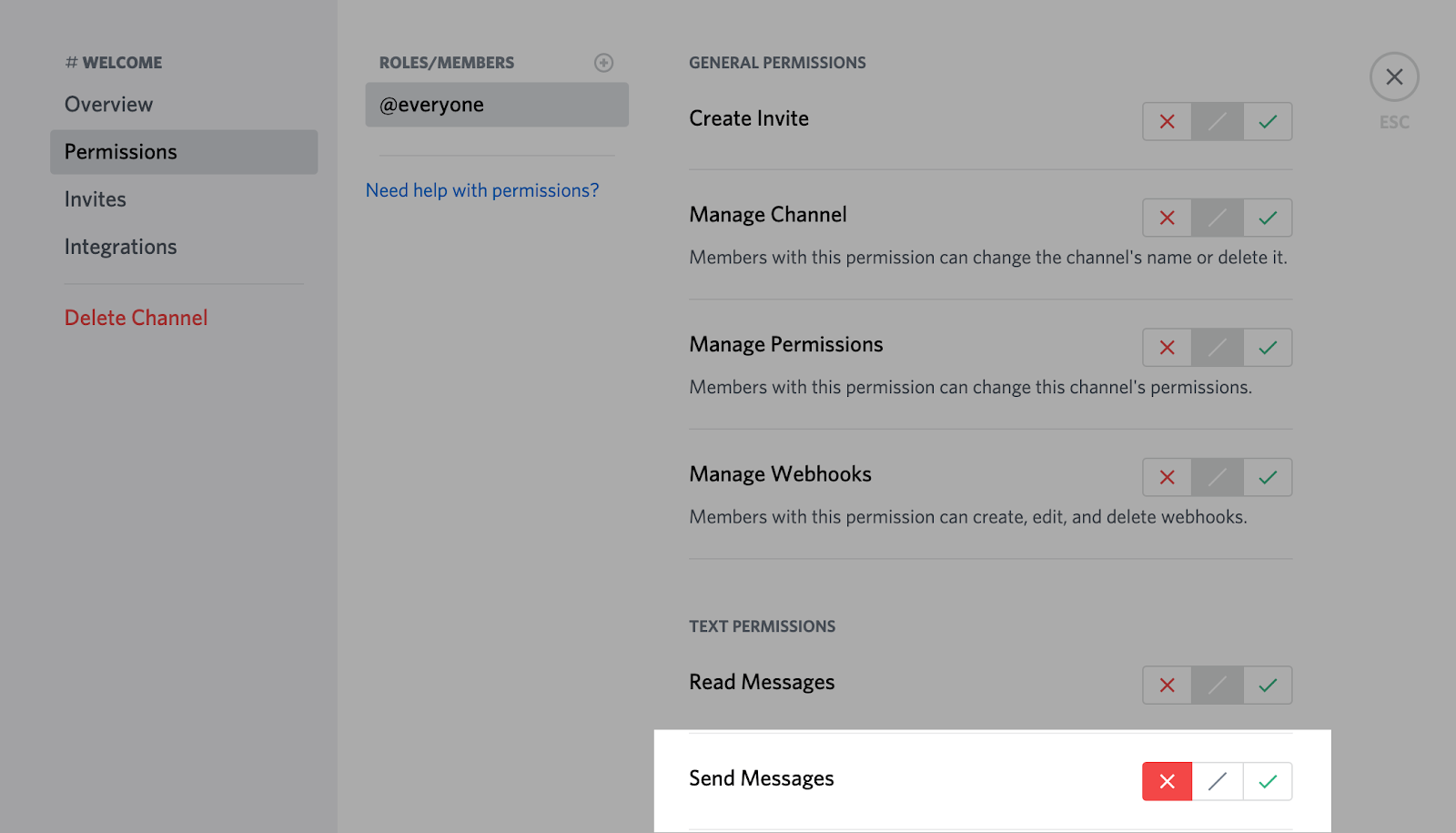The image size is (1456, 833).
Task: Deny the Manage Channel permission
Action: click(x=1167, y=218)
